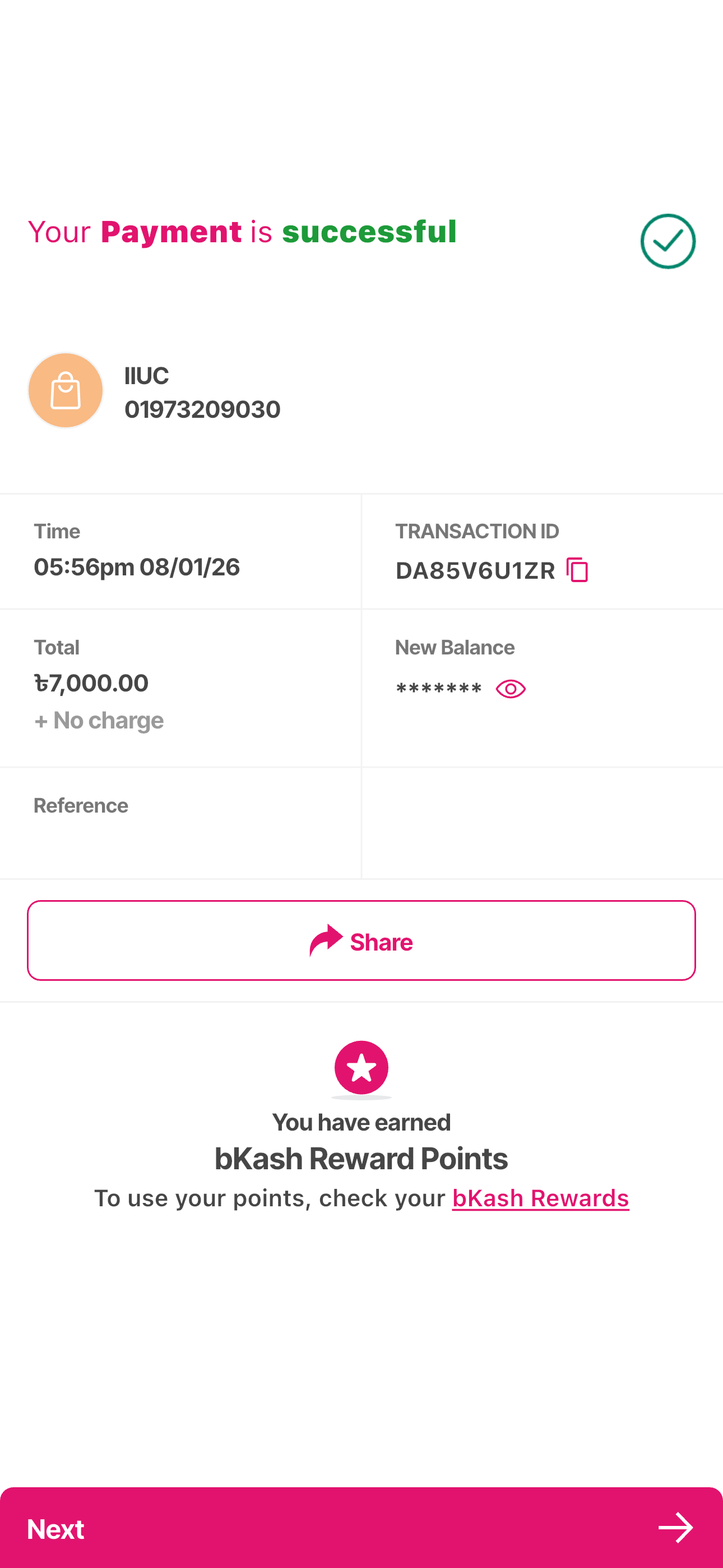Click the Reference field label
Viewport: 723px width, 1568px height.
tap(81, 805)
